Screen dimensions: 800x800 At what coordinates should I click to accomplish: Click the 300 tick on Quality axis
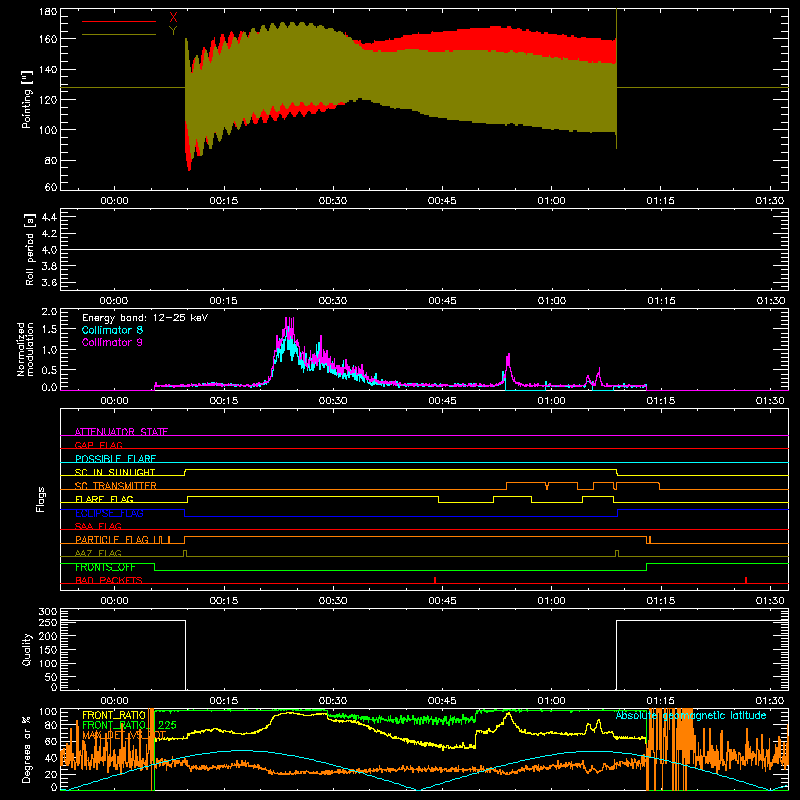click(48, 612)
